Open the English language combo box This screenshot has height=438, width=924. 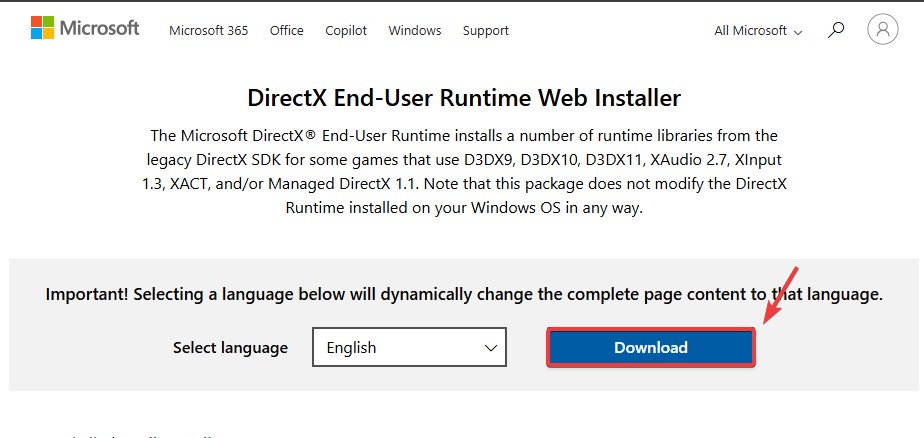pyautogui.click(x=409, y=348)
